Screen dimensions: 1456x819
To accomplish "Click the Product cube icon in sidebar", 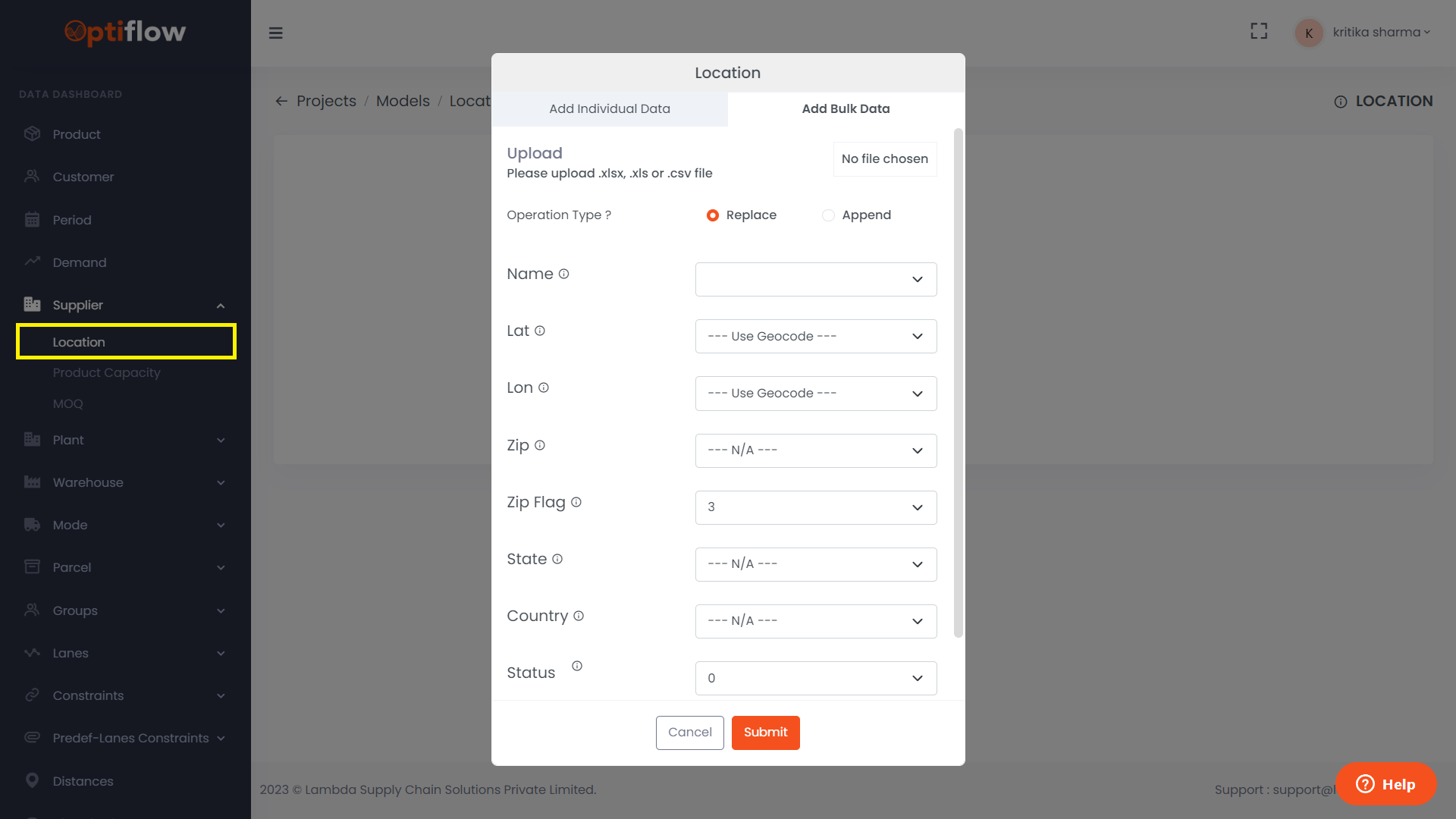I will 32,134.
